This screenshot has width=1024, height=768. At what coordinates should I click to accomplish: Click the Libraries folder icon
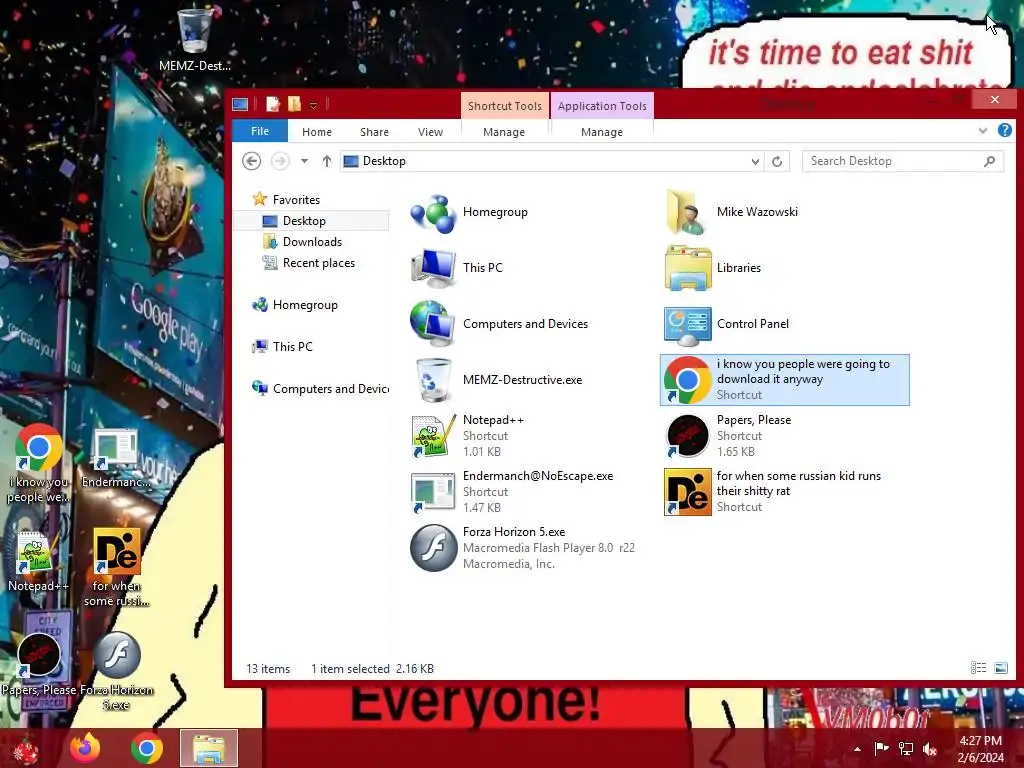coord(688,268)
